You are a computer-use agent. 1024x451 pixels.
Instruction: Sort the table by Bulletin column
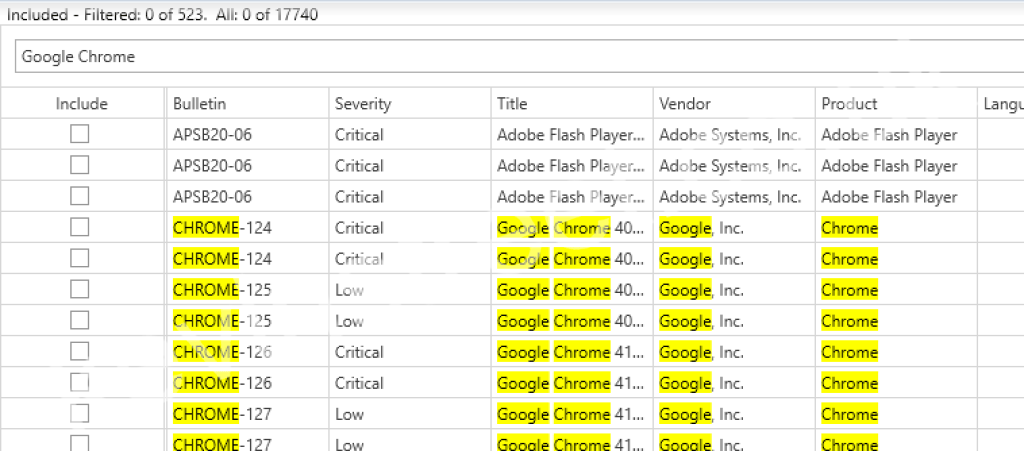tap(248, 104)
